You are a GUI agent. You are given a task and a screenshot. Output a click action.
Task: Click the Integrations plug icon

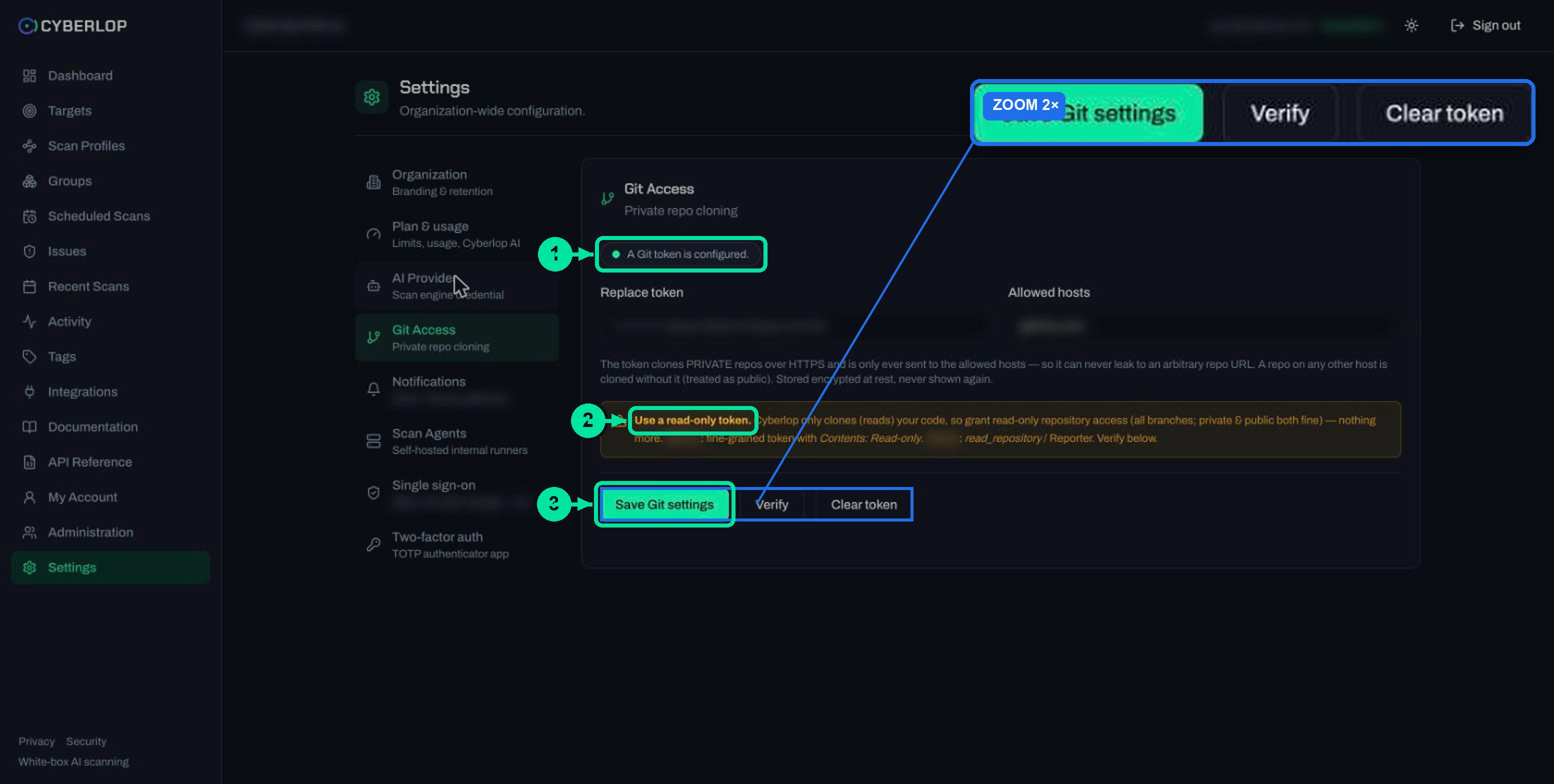tap(29, 392)
